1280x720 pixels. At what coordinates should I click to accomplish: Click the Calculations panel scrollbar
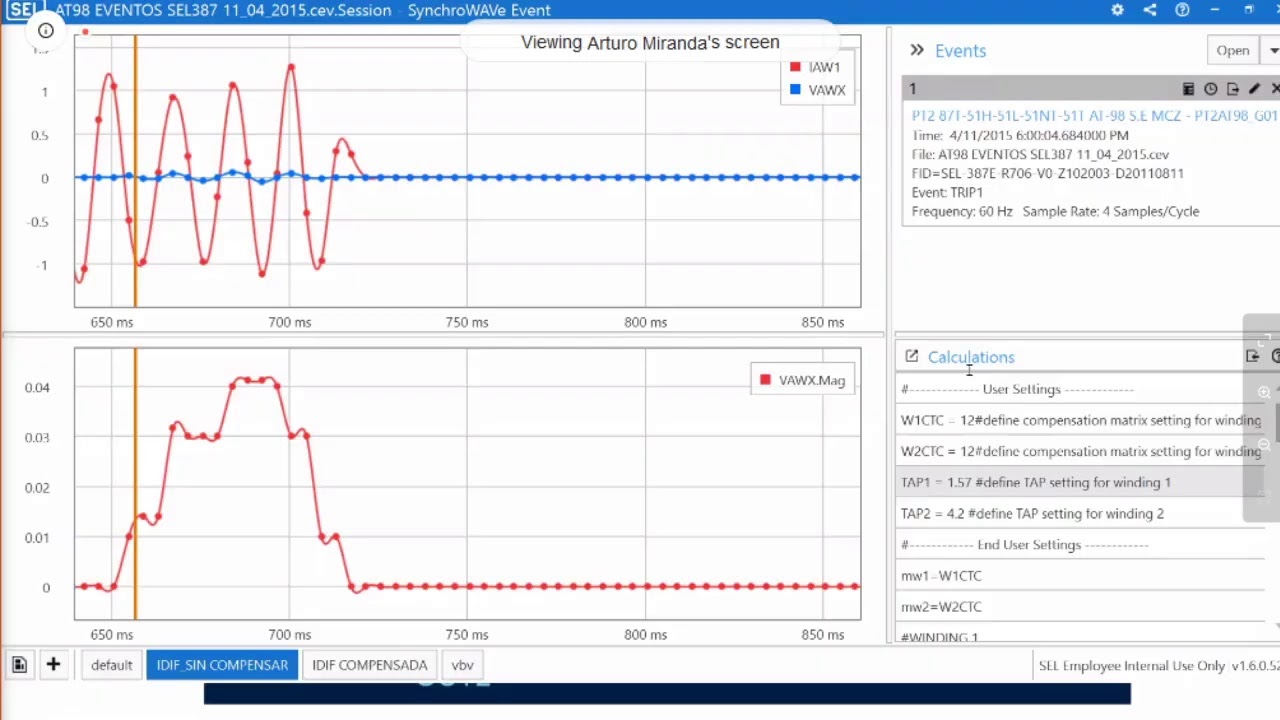coord(1277,425)
